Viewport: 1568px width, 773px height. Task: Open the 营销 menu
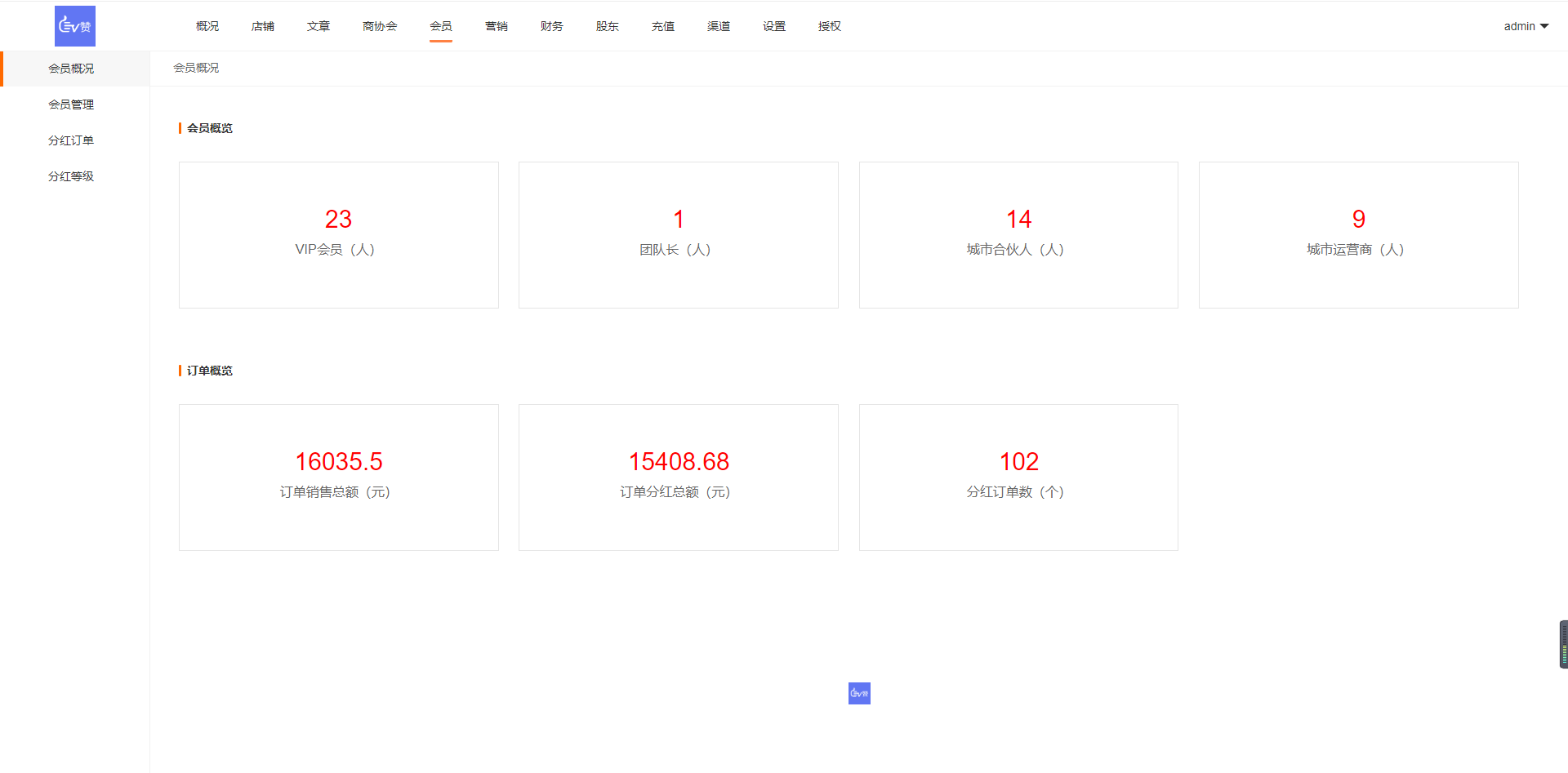click(497, 26)
